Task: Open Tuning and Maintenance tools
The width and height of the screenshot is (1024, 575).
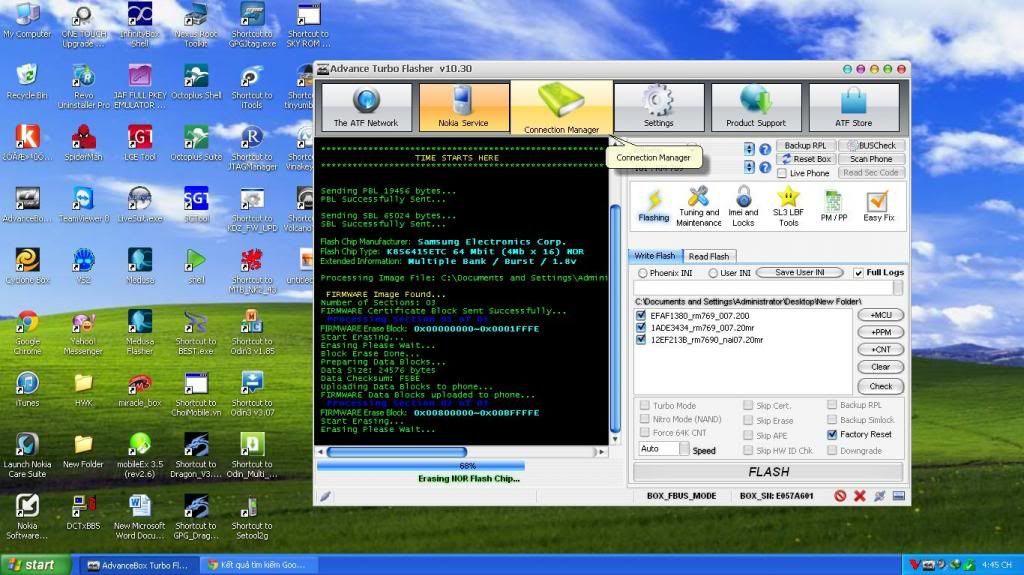Action: [x=699, y=206]
